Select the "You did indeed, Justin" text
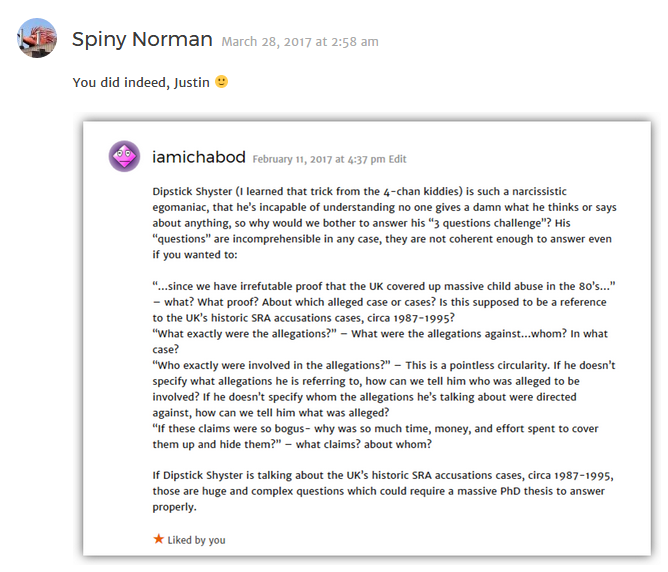Image resolution: width=668 pixels, height=572 pixels. pyautogui.click(x=141, y=82)
